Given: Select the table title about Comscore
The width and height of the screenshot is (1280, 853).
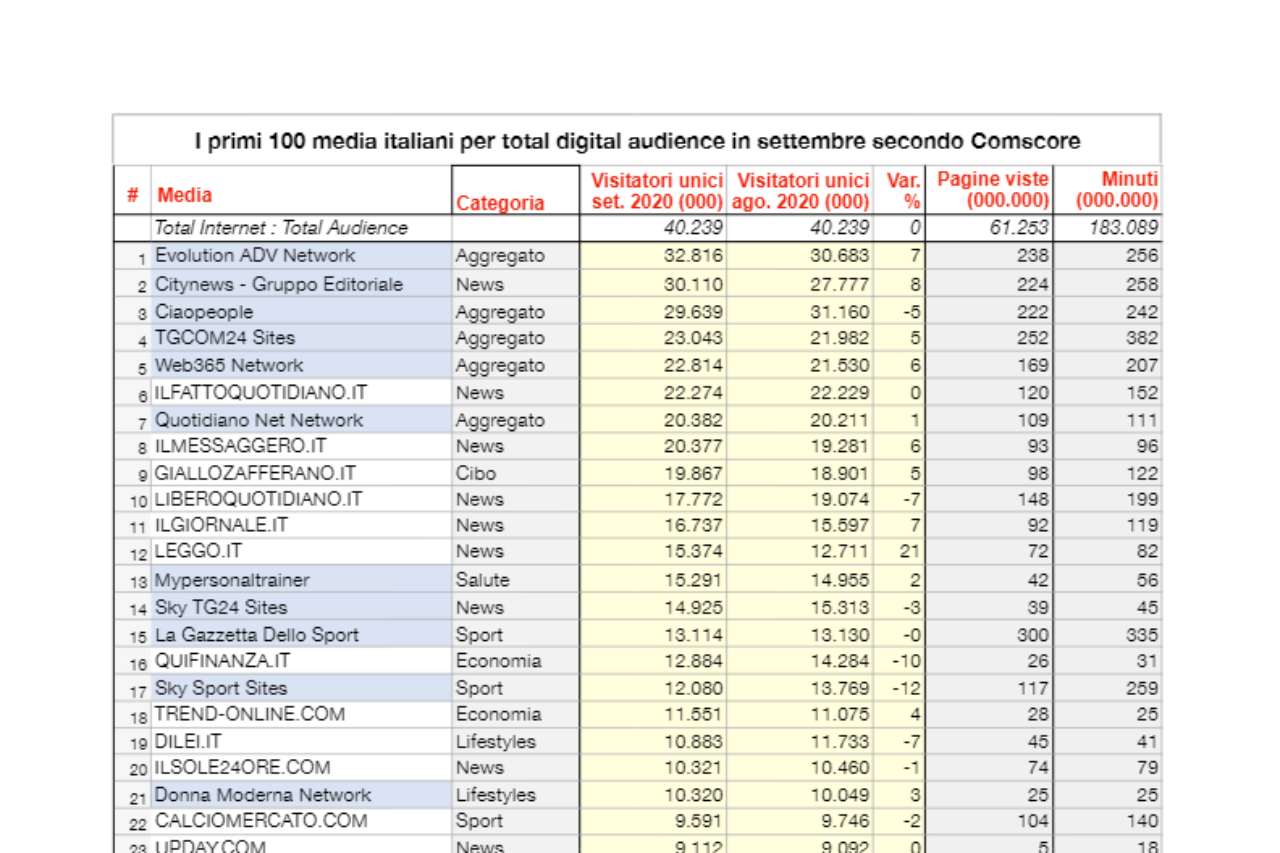Looking at the screenshot, I should (637, 141).
